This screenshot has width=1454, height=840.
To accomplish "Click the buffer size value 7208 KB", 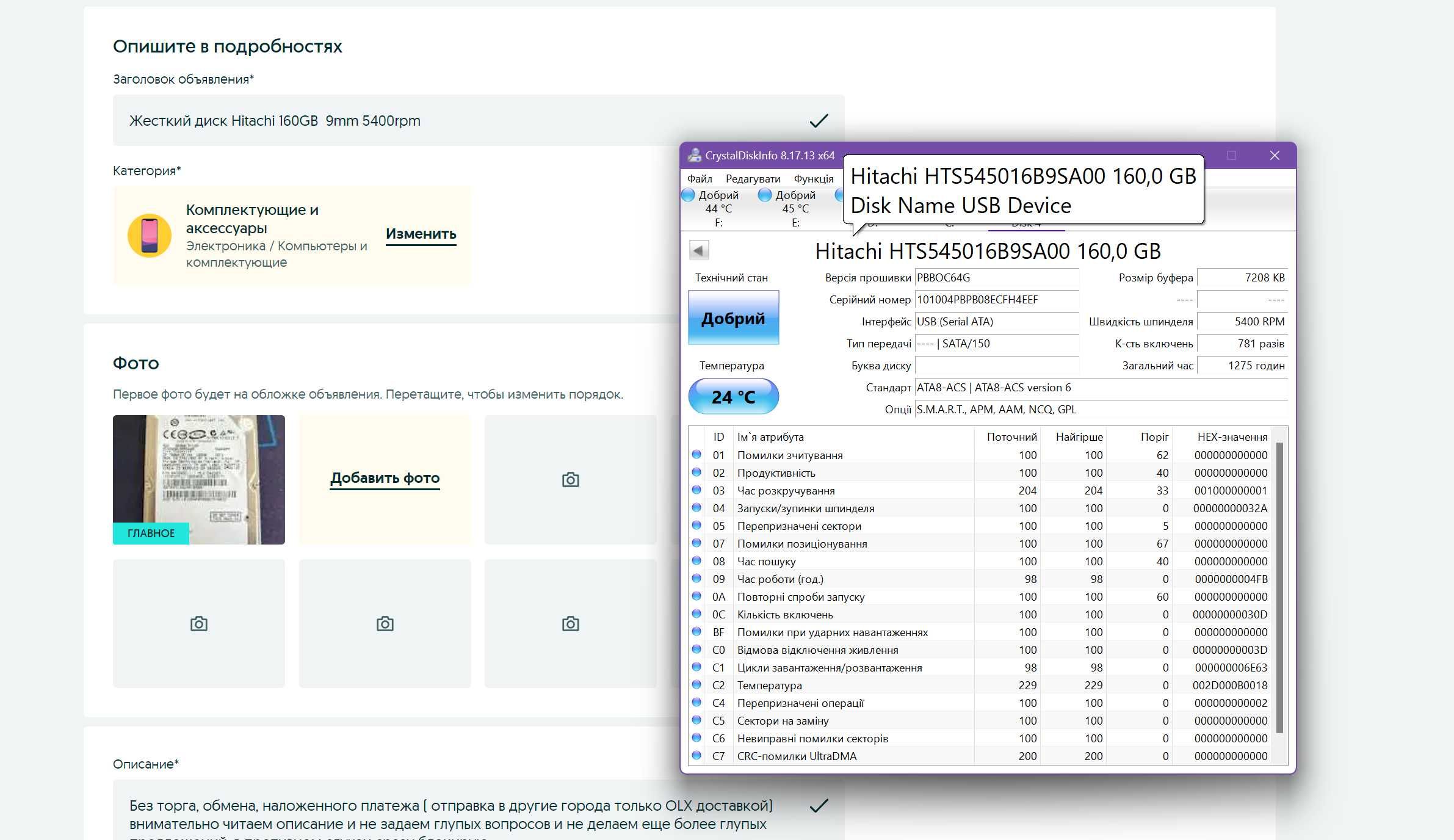I will 1242,278.
